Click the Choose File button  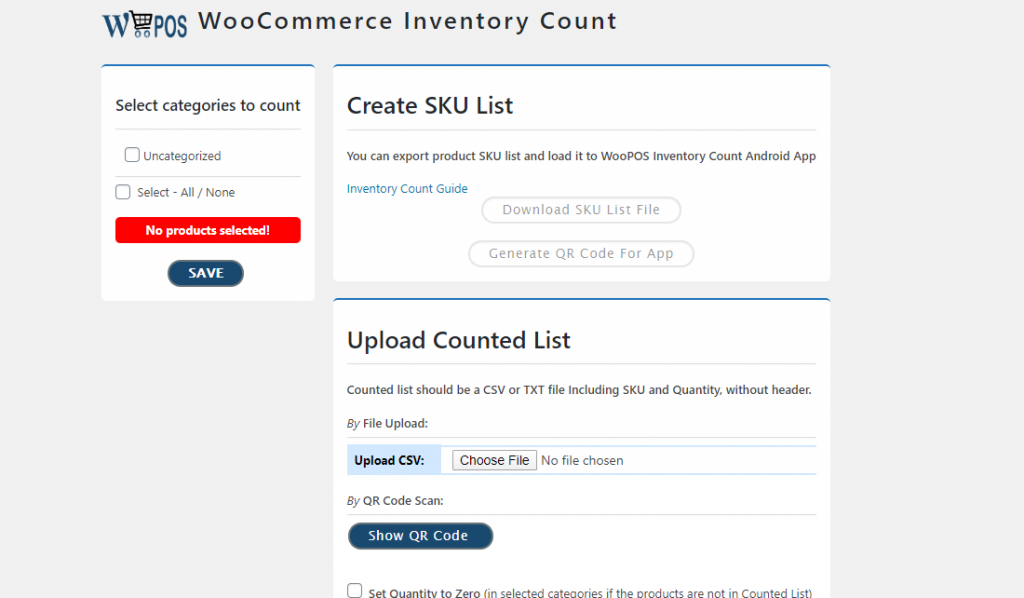pos(494,460)
